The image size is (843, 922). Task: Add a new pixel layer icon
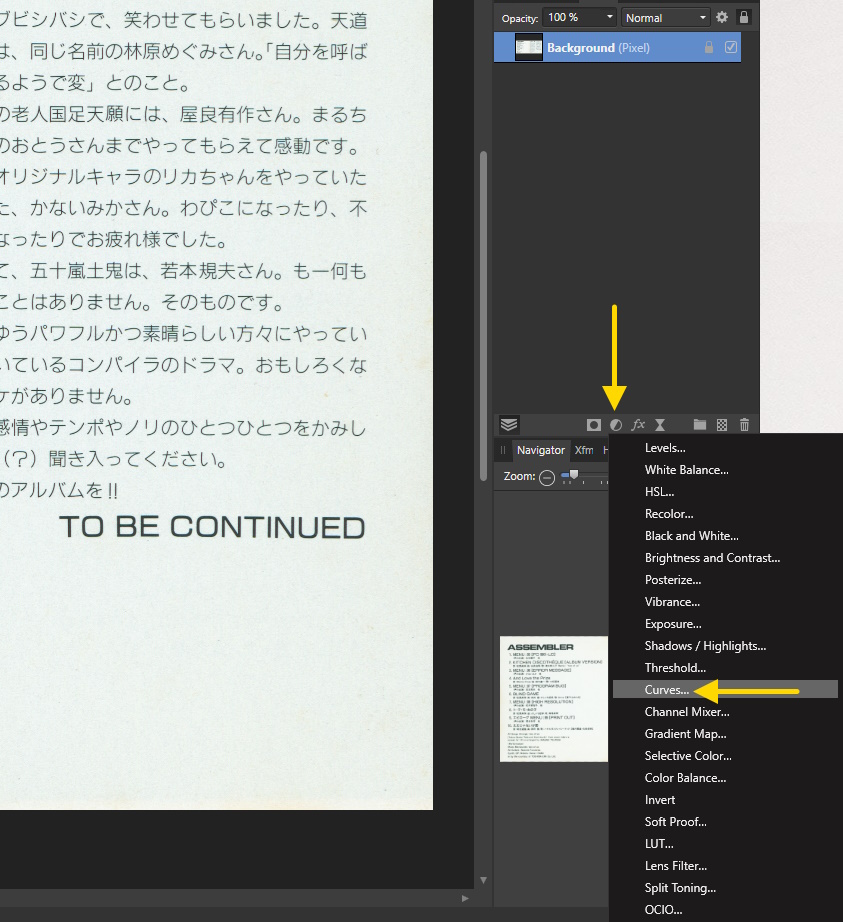pos(722,425)
